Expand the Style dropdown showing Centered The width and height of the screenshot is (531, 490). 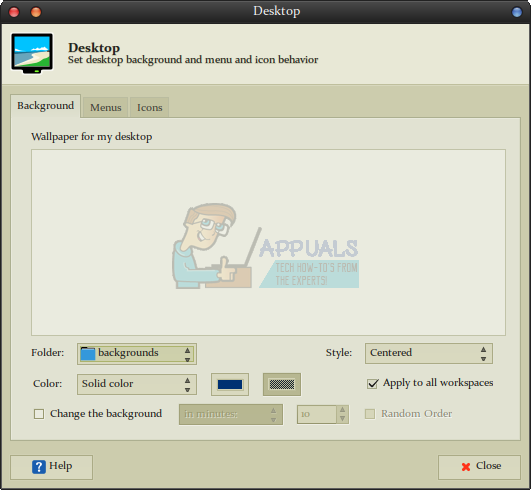(x=429, y=354)
